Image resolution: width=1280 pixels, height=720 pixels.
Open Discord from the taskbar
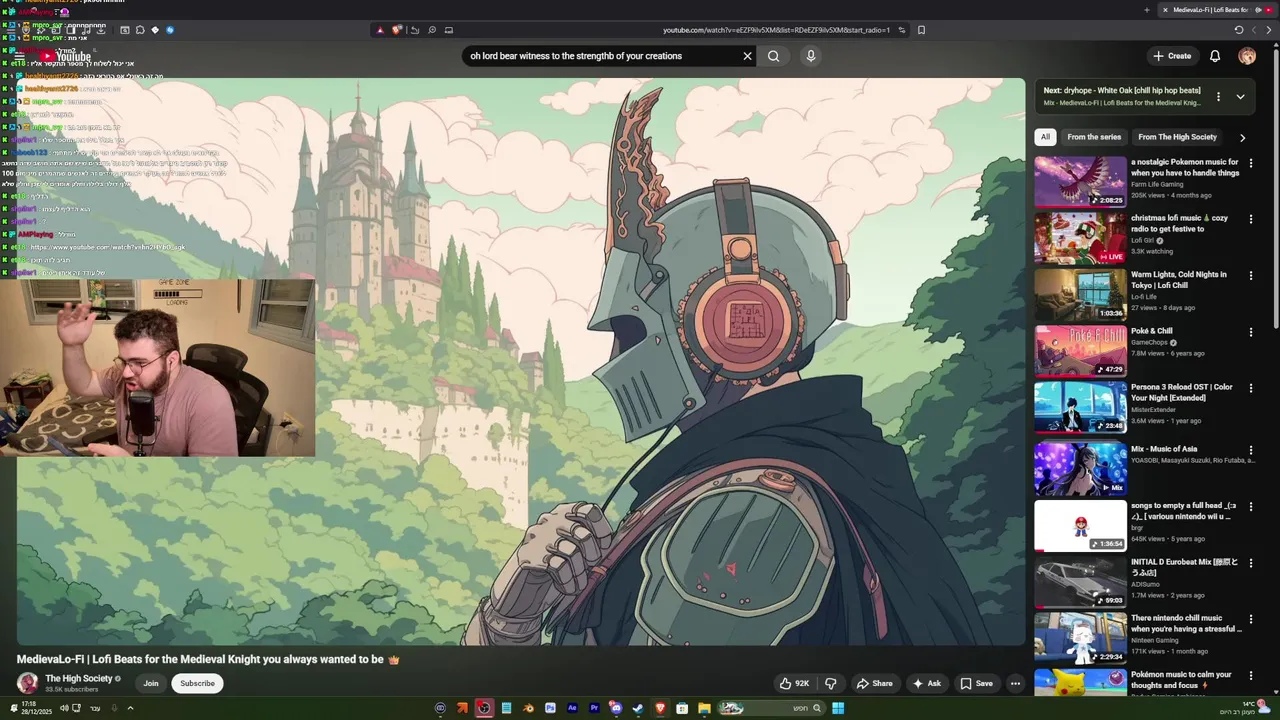(616, 708)
